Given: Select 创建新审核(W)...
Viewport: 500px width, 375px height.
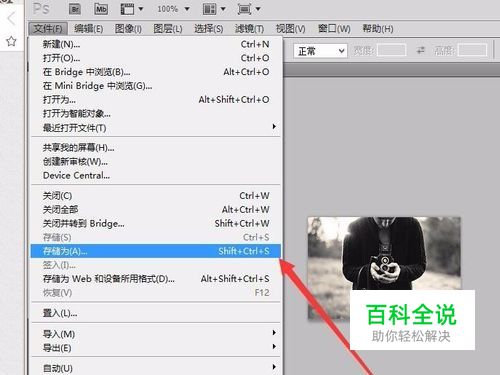Looking at the screenshot, I should point(156,162).
